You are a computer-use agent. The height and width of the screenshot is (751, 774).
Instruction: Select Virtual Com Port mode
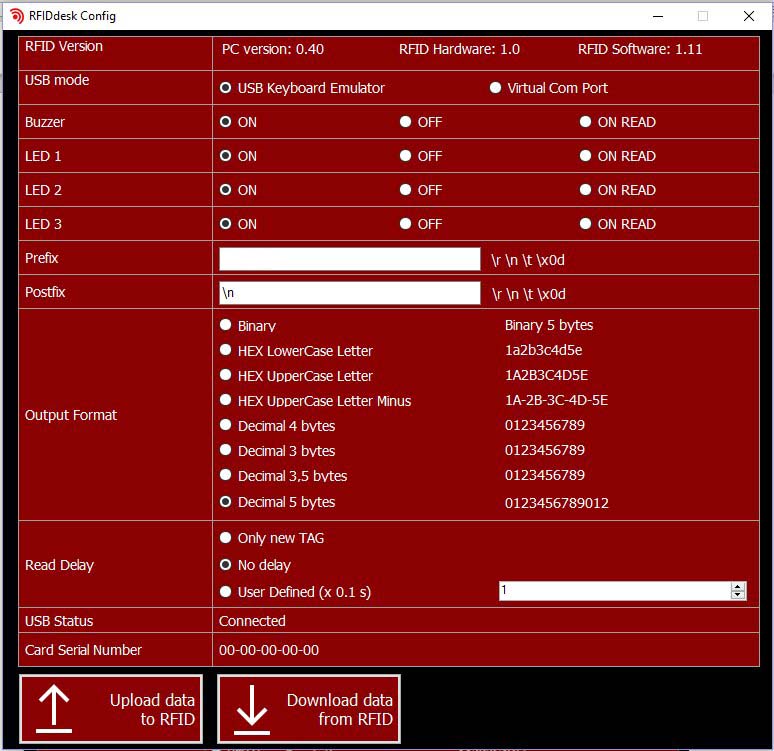tap(495, 88)
